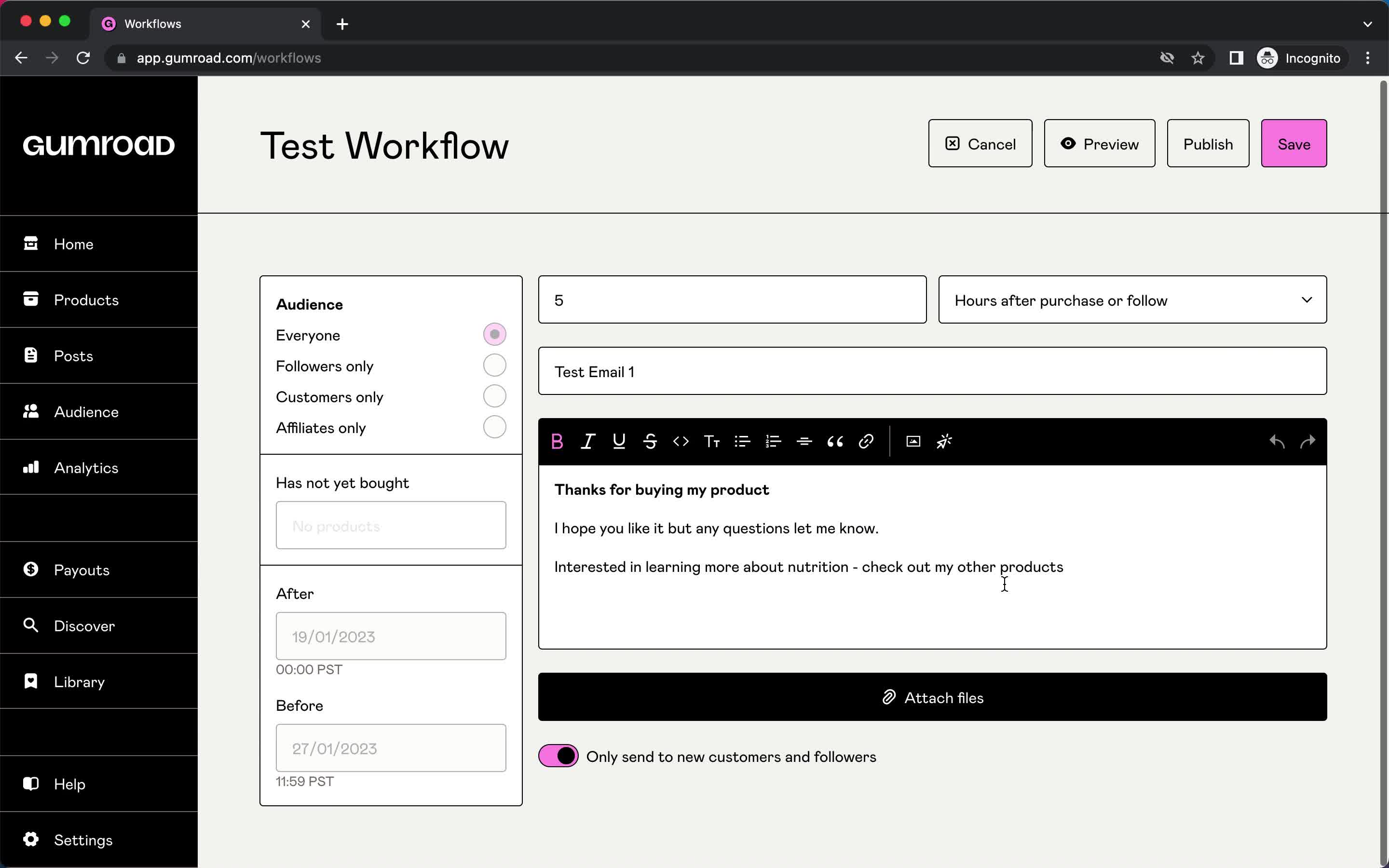The image size is (1389, 868).
Task: Insert an image into email body
Action: point(913,441)
